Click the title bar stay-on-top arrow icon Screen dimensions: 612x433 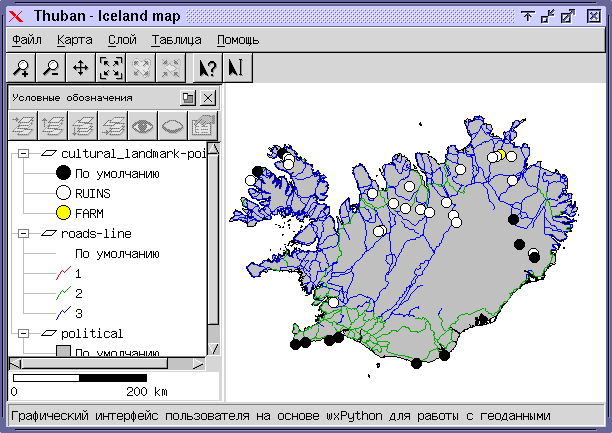(527, 16)
